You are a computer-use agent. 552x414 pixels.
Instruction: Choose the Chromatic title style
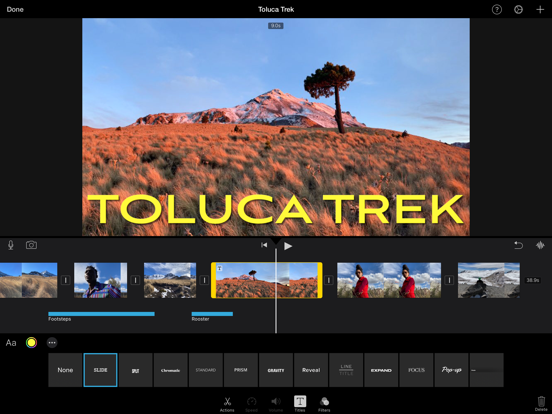coord(170,370)
